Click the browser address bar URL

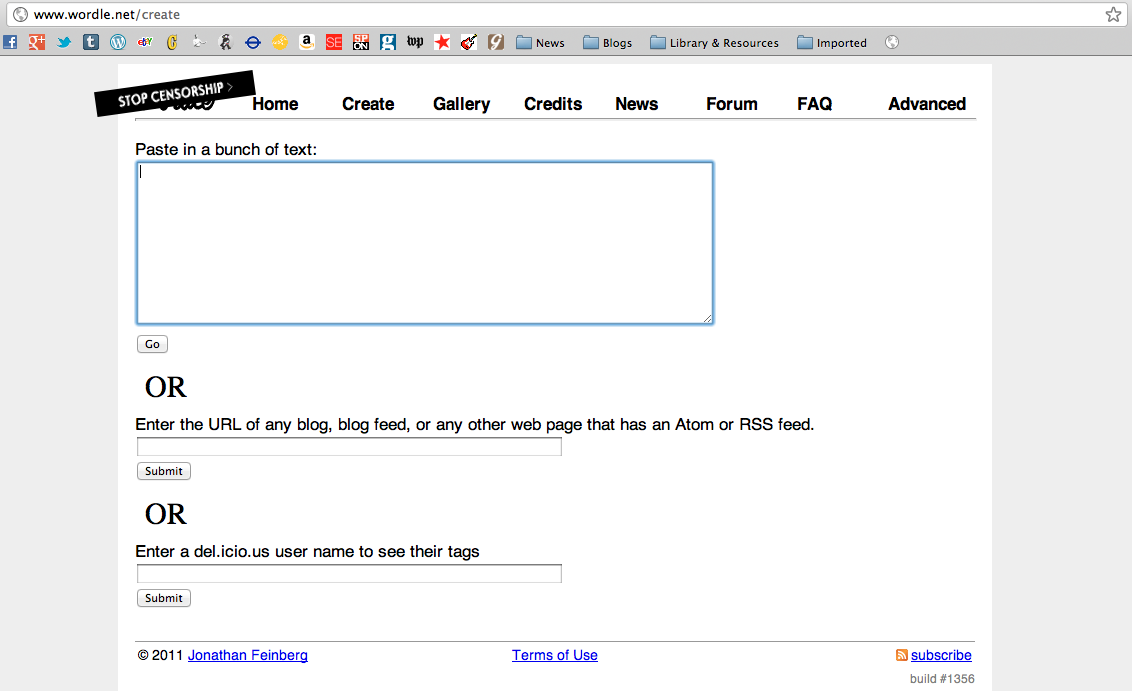(107, 14)
